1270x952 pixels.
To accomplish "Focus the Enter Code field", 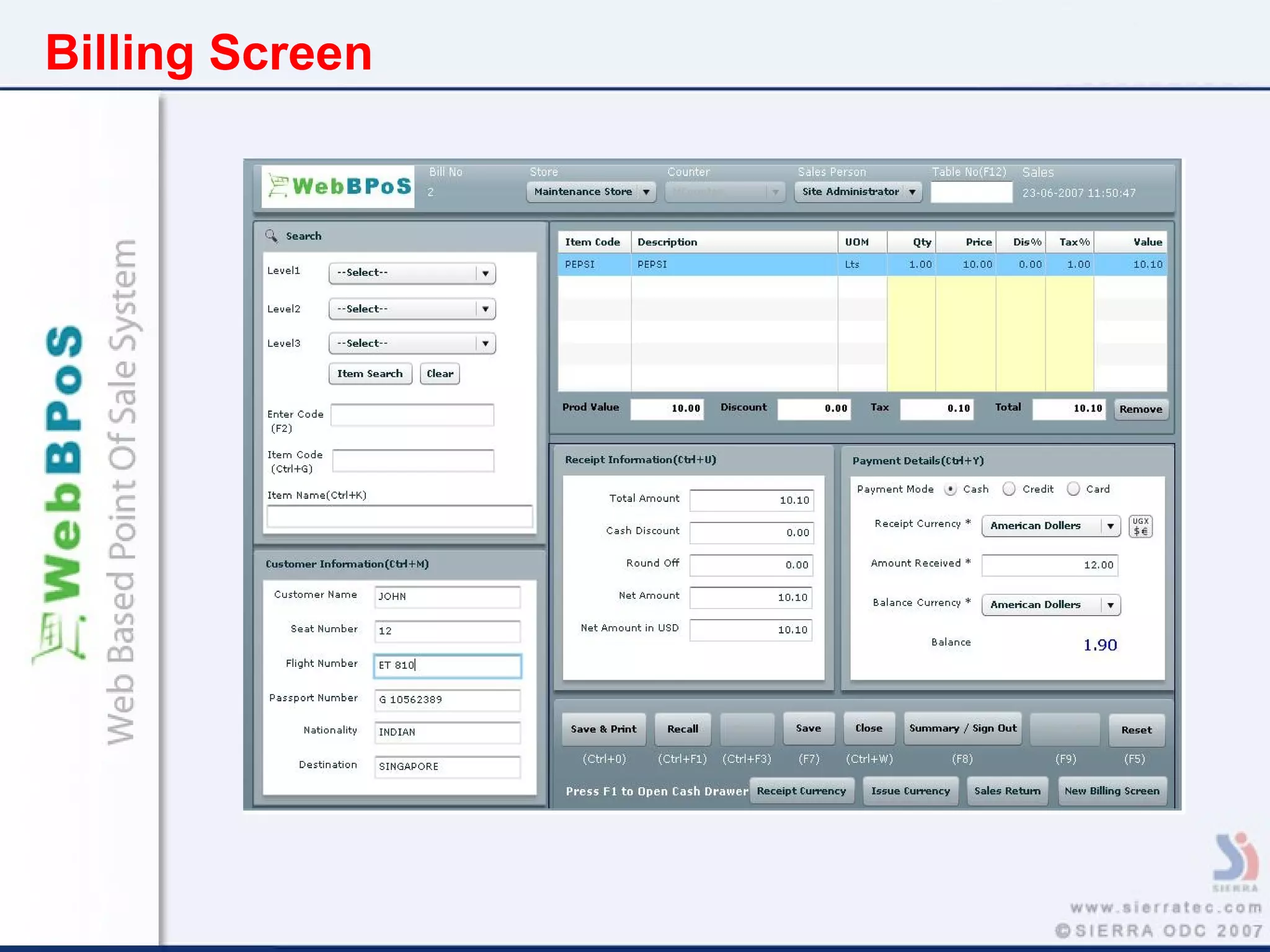I will [x=412, y=415].
